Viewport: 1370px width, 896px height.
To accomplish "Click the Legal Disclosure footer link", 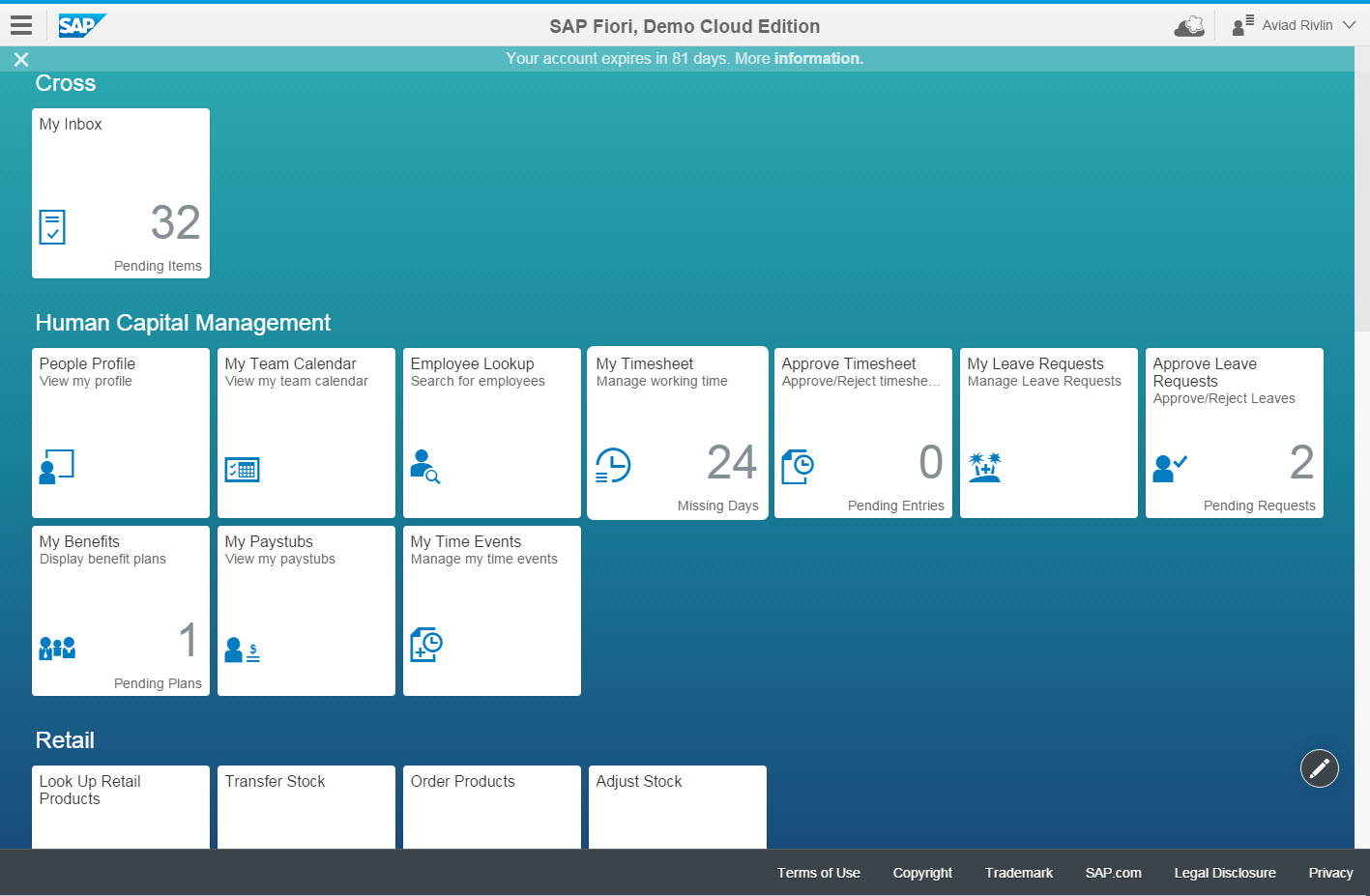I will 1224,873.
